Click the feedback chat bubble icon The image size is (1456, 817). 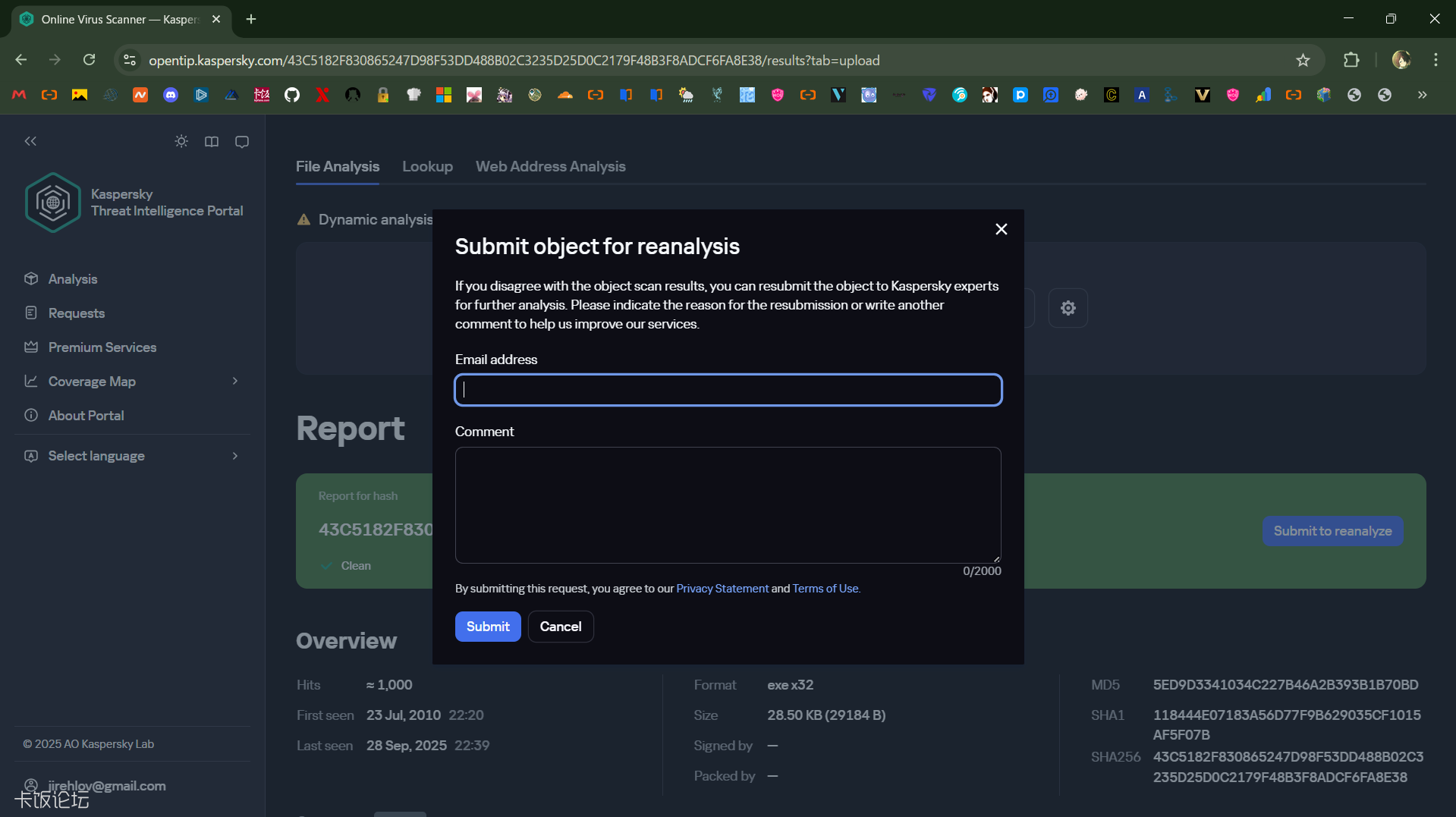point(242,142)
